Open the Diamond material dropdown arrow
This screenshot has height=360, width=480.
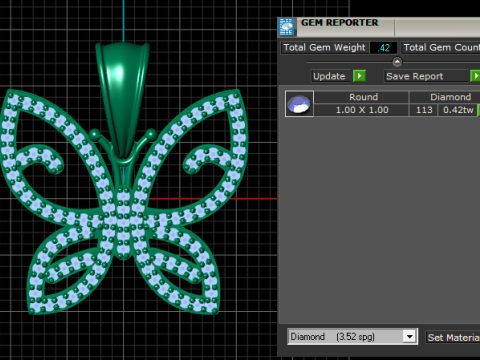[410, 337]
